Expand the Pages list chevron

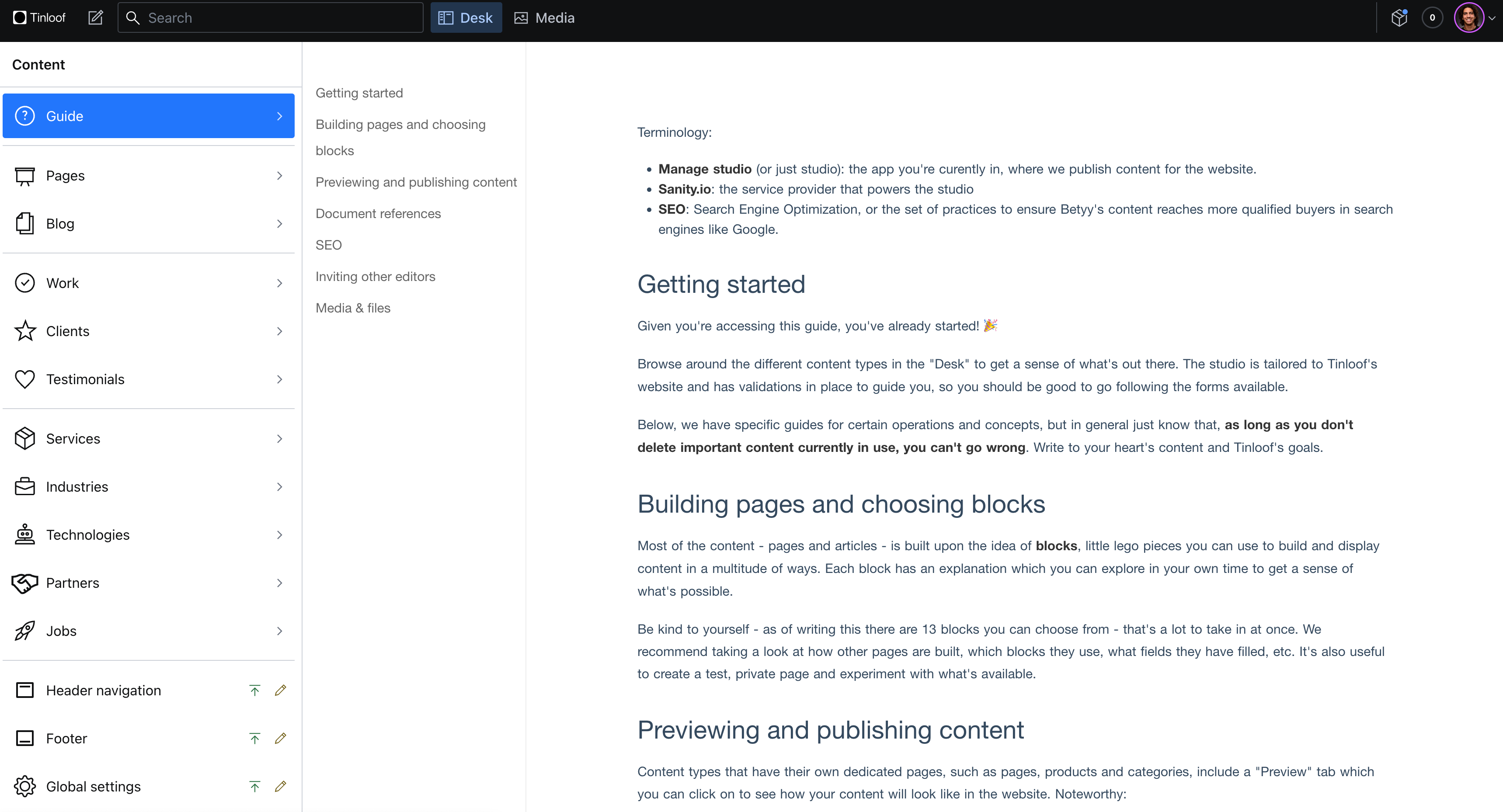[279, 176]
